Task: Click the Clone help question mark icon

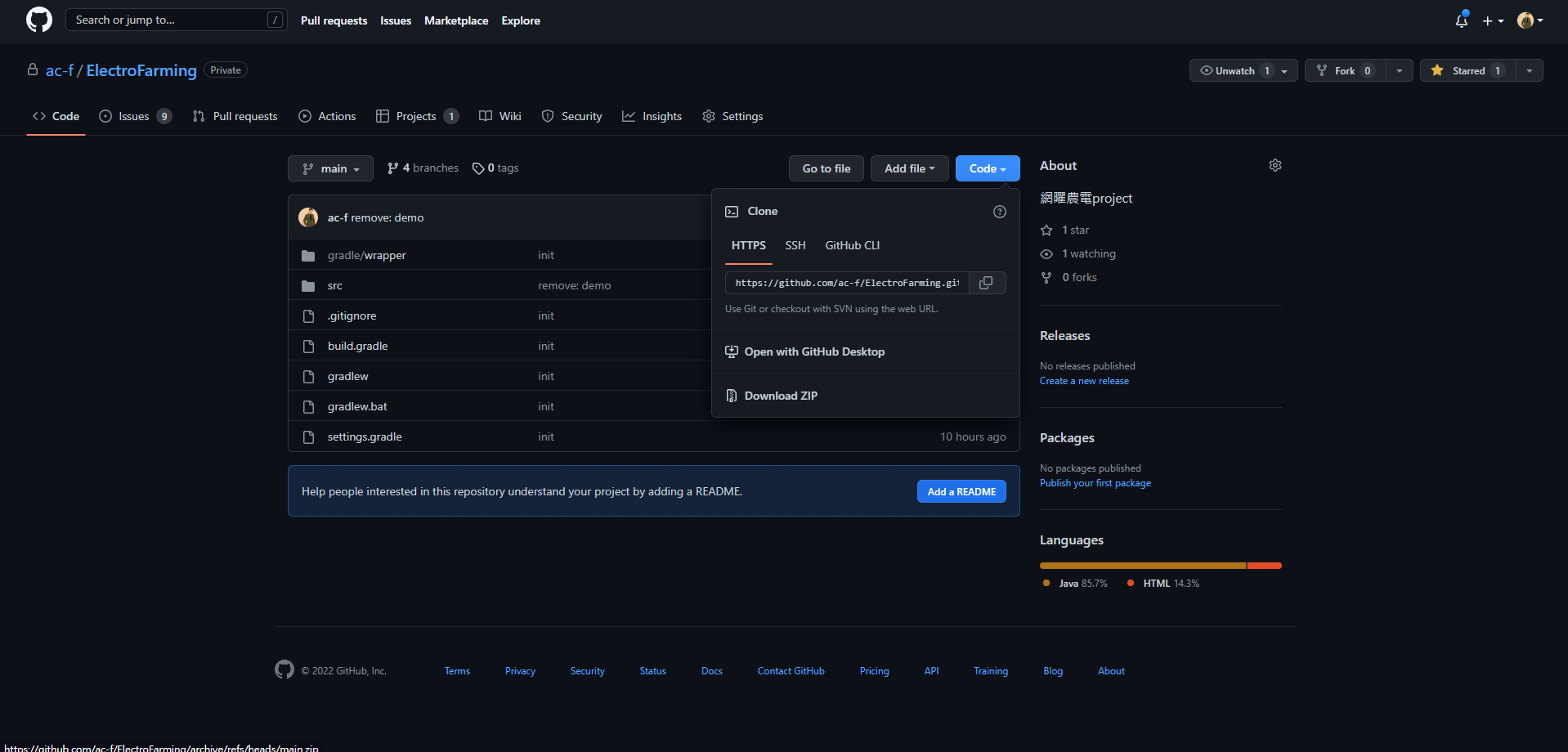Action: (x=999, y=212)
